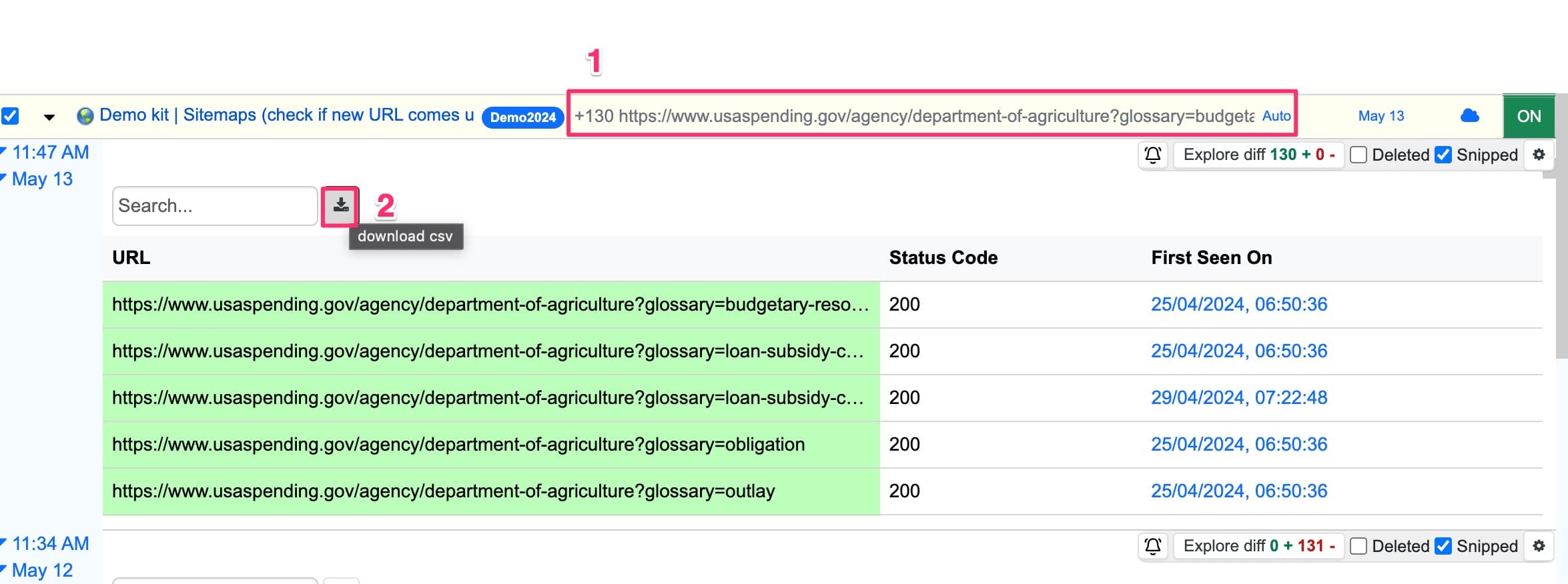This screenshot has width=1568, height=584.
Task: Click the Demo2024 tag badge
Action: coord(522,117)
